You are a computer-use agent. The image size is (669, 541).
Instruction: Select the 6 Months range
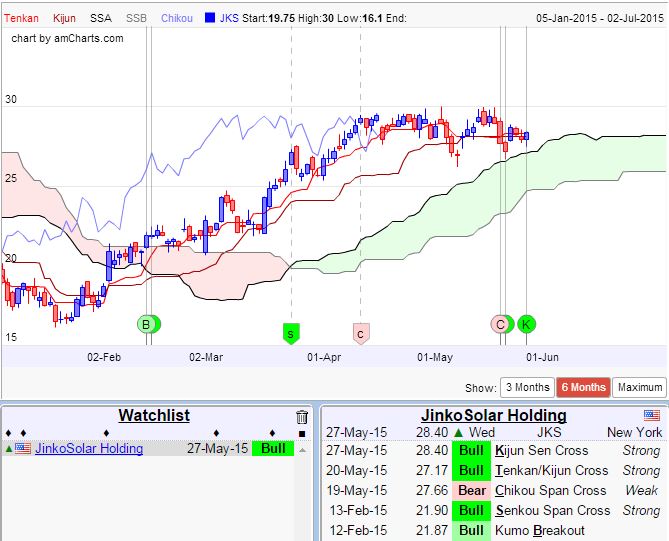click(583, 387)
